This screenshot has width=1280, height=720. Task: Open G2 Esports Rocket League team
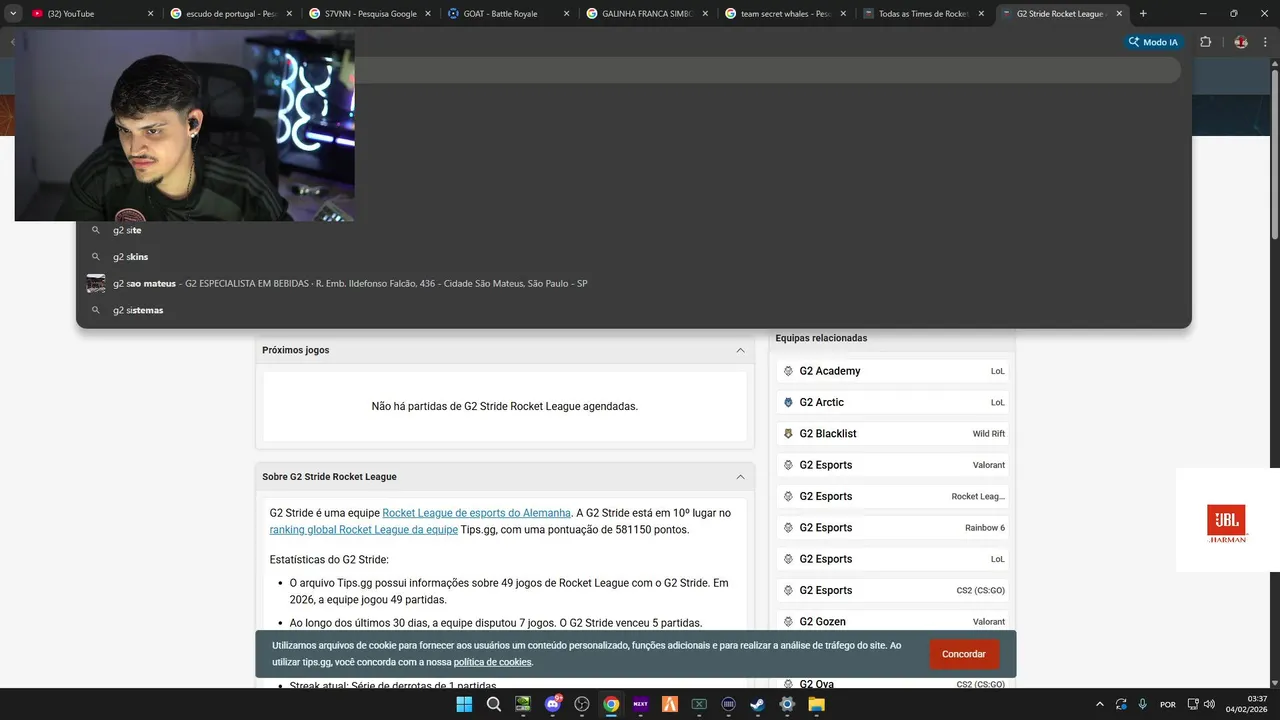pyautogui.click(x=893, y=496)
